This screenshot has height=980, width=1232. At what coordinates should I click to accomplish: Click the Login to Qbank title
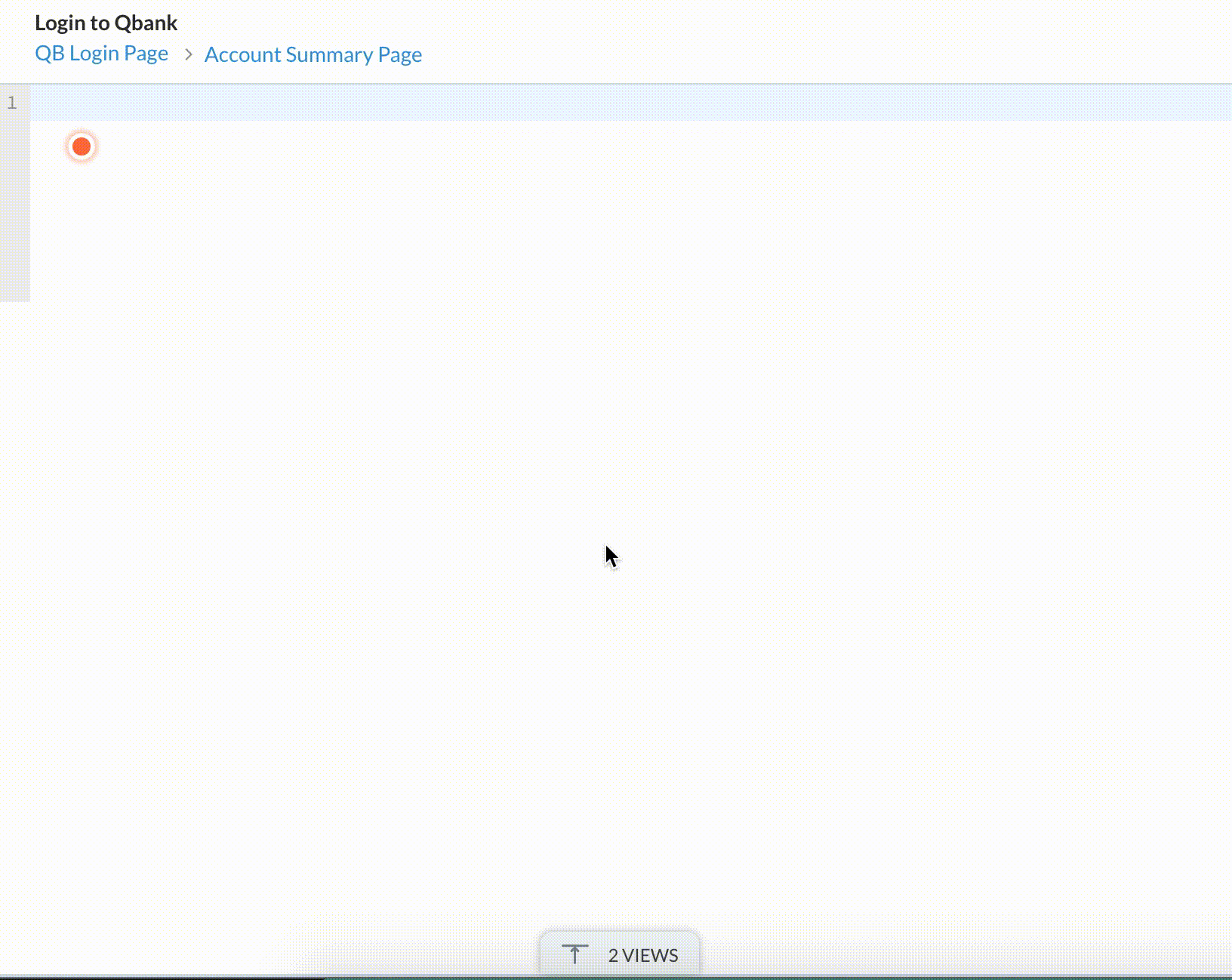point(106,23)
